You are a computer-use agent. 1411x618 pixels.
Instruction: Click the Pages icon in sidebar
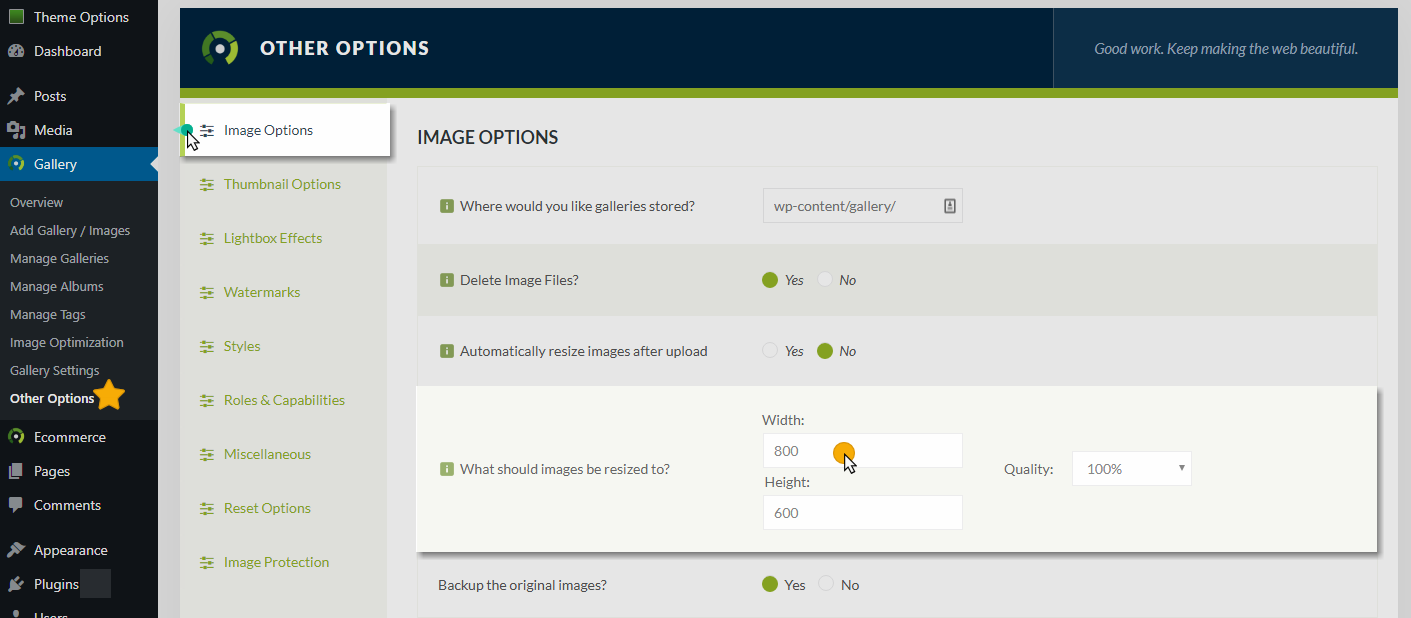click(x=16, y=471)
